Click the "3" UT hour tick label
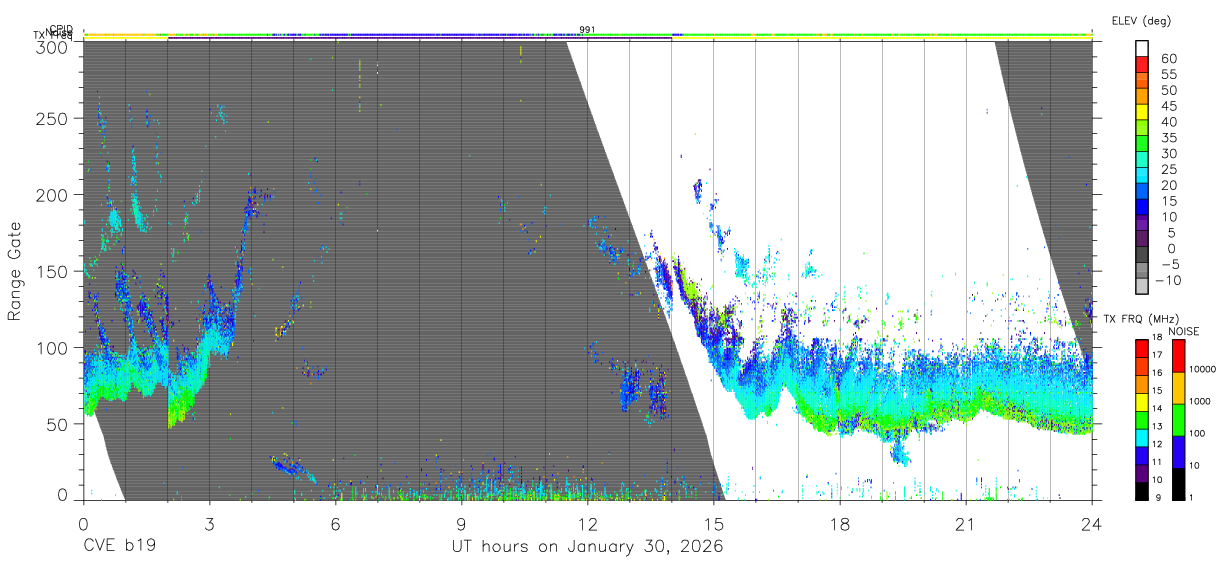 click(209, 523)
